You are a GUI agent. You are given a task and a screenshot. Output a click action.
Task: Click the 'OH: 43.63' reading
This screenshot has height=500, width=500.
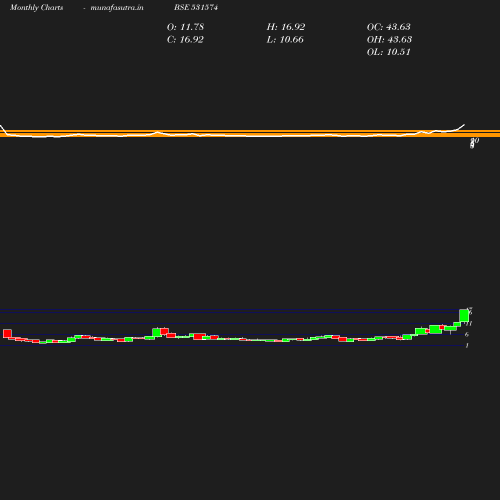389,39
